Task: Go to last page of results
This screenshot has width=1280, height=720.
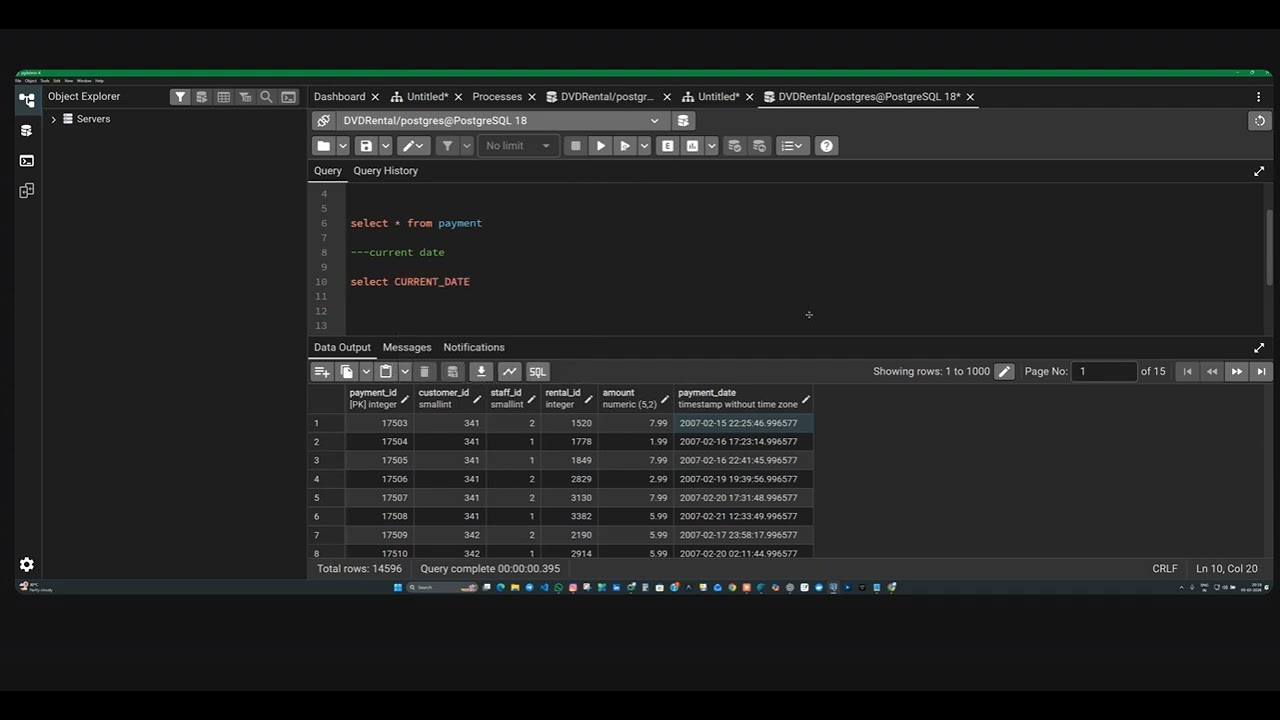Action: [x=1261, y=372]
